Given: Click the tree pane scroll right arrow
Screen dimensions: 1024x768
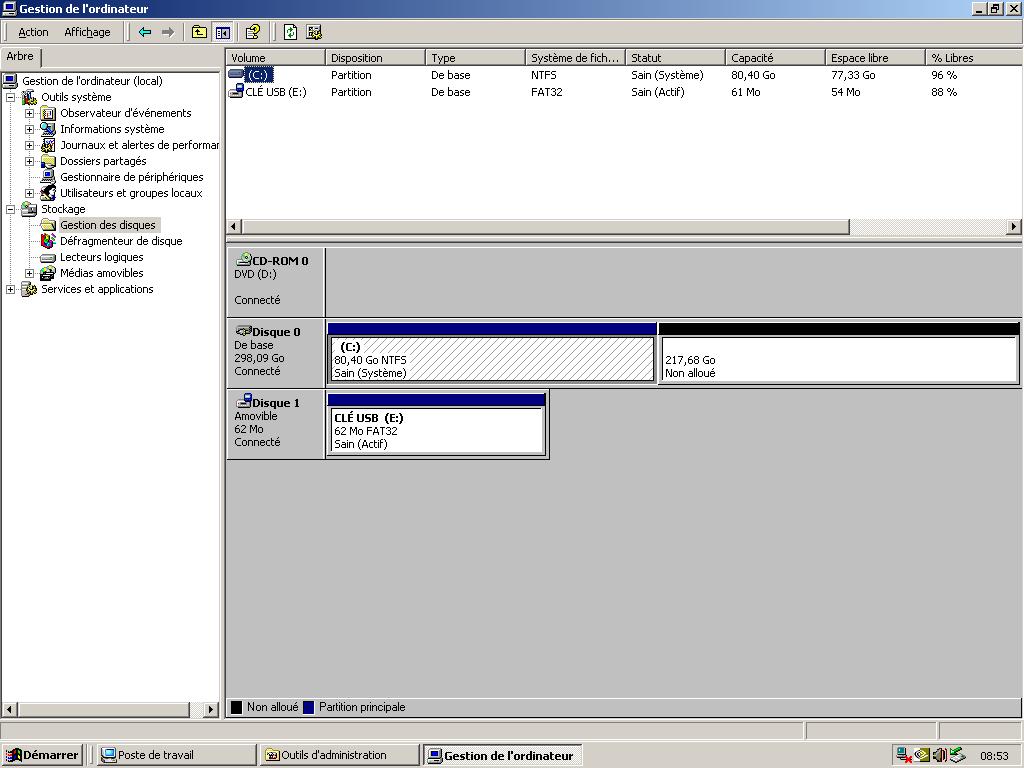Looking at the screenshot, I should coord(210,709).
